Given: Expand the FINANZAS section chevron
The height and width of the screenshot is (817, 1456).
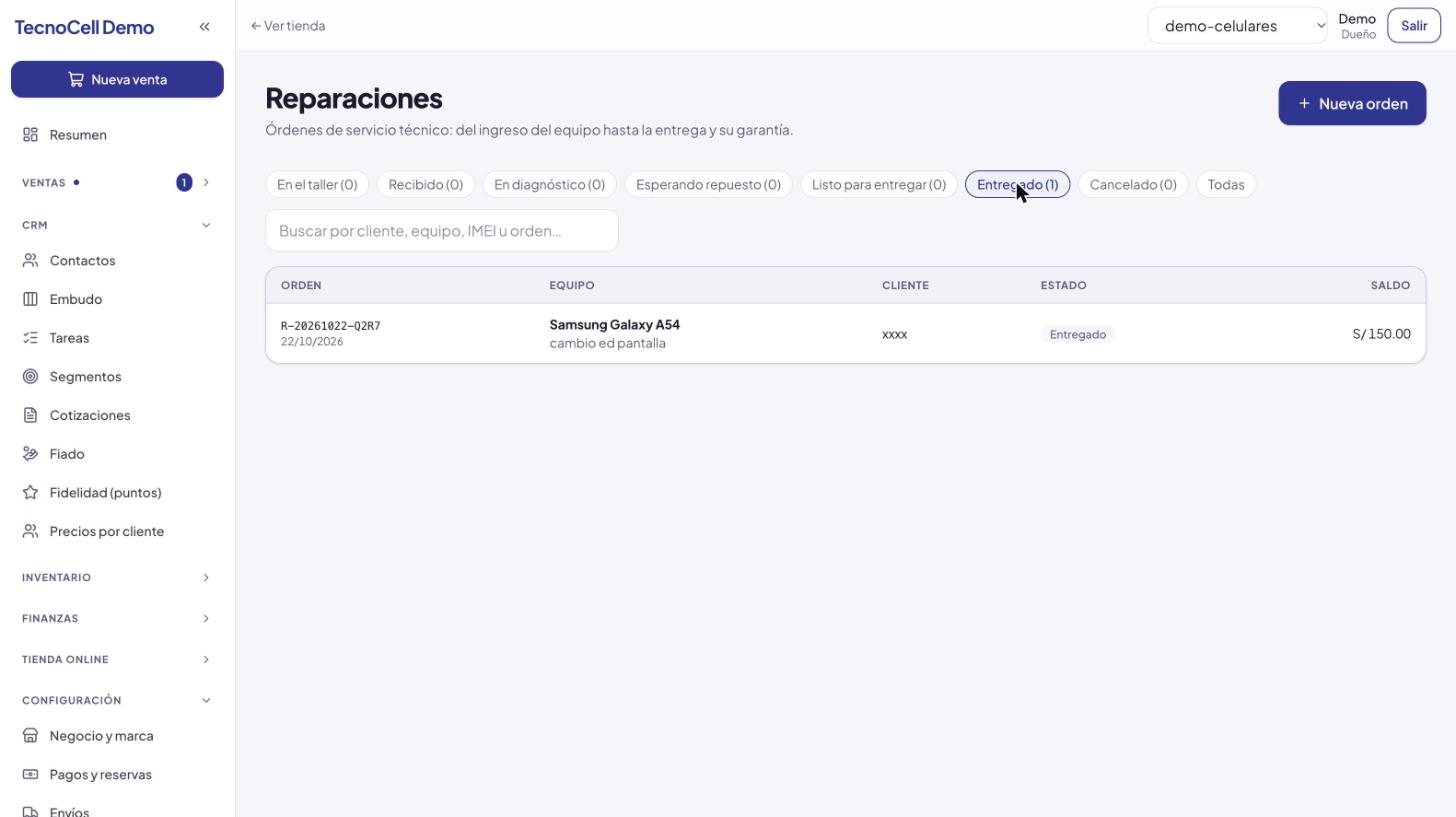Looking at the screenshot, I should pos(206,619).
